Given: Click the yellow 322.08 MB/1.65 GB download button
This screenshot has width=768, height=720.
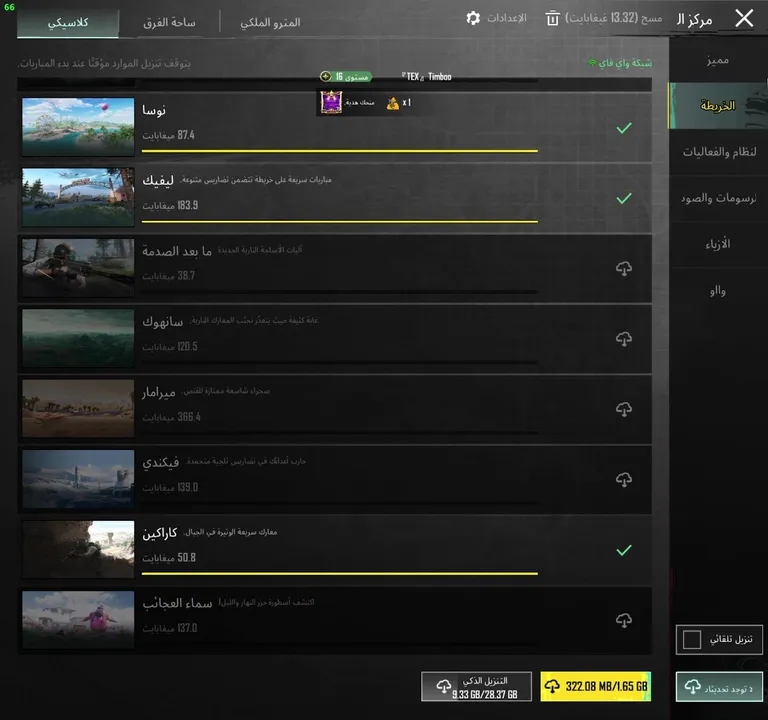Looking at the screenshot, I should 596,687.
